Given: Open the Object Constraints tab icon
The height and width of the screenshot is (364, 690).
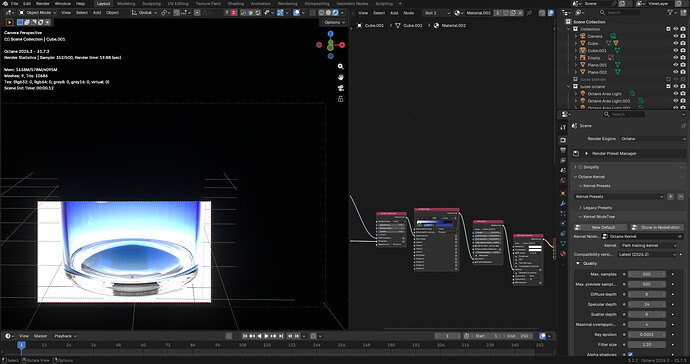Looking at the screenshot, I should click(563, 234).
